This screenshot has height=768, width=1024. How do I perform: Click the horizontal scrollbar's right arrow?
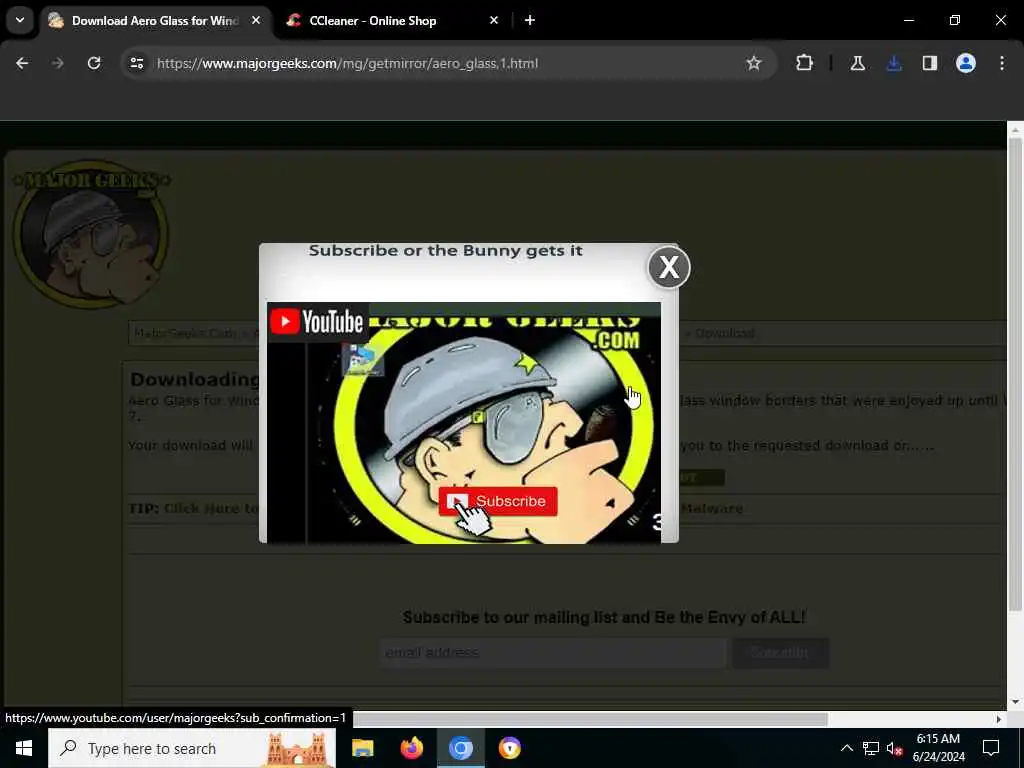999,719
